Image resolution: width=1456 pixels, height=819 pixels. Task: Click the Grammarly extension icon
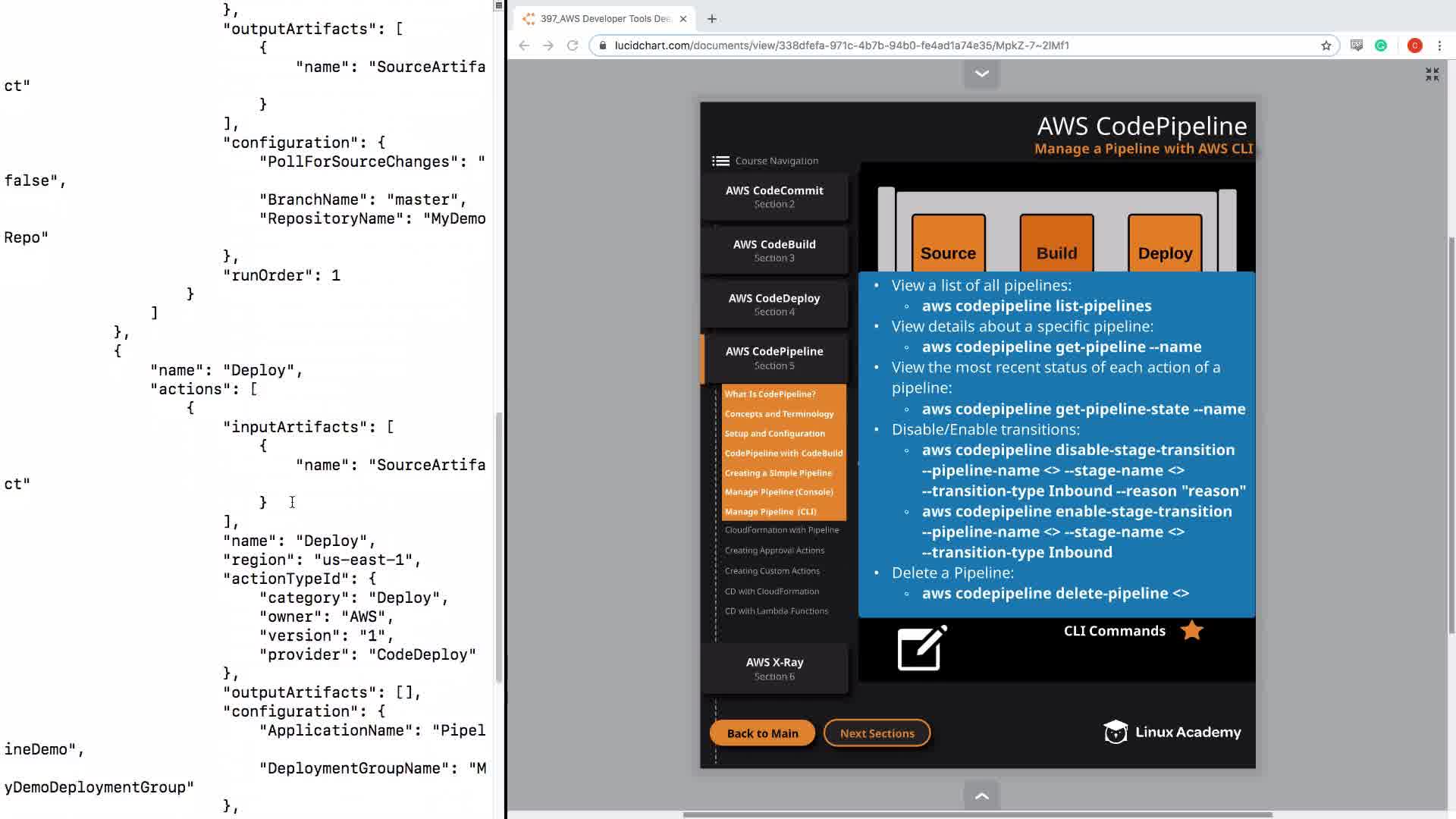click(1381, 45)
